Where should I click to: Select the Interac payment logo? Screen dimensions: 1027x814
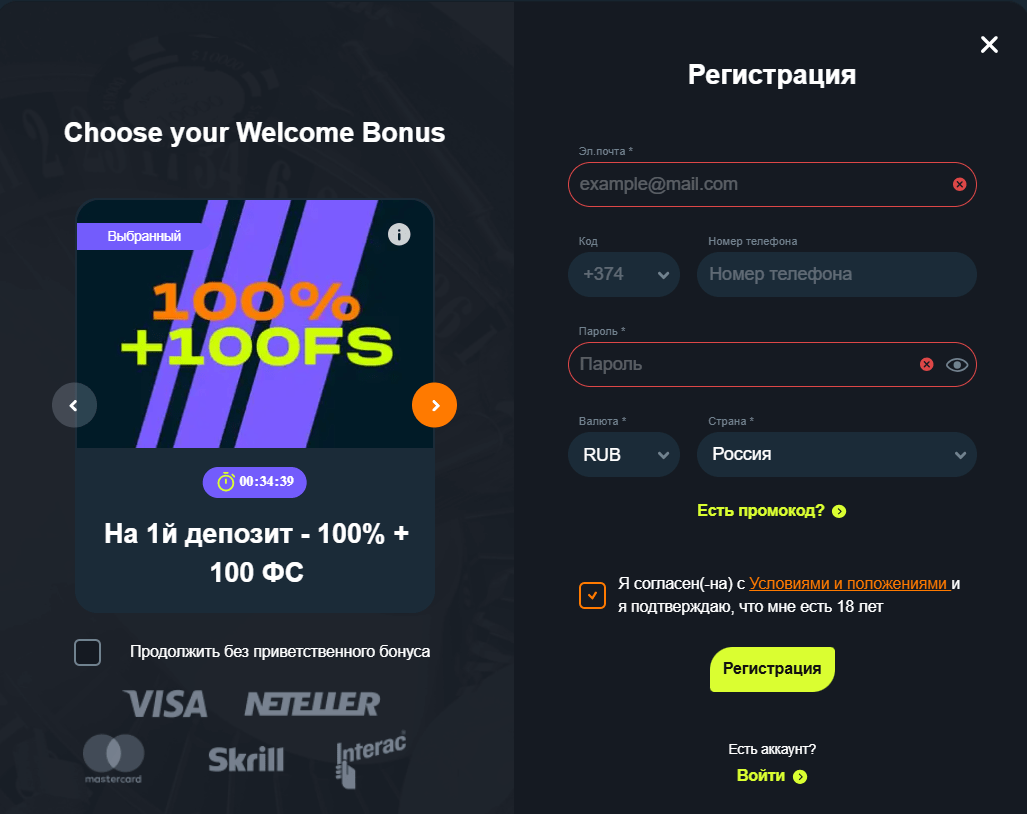click(x=371, y=757)
